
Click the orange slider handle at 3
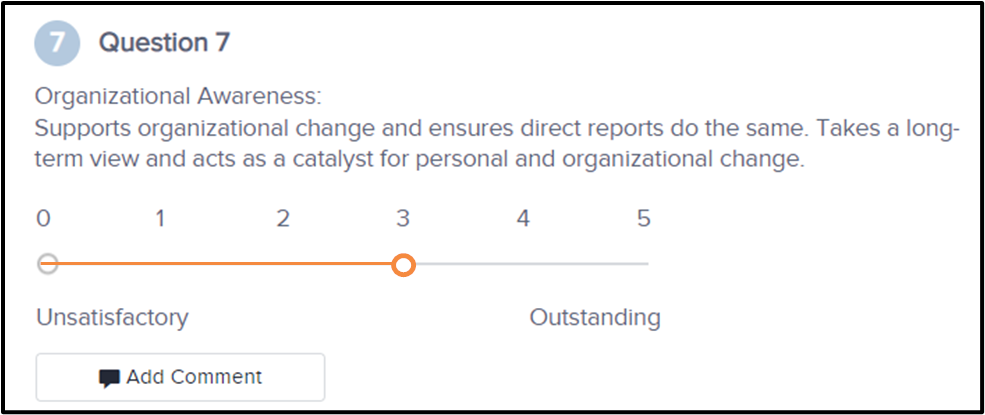403,264
